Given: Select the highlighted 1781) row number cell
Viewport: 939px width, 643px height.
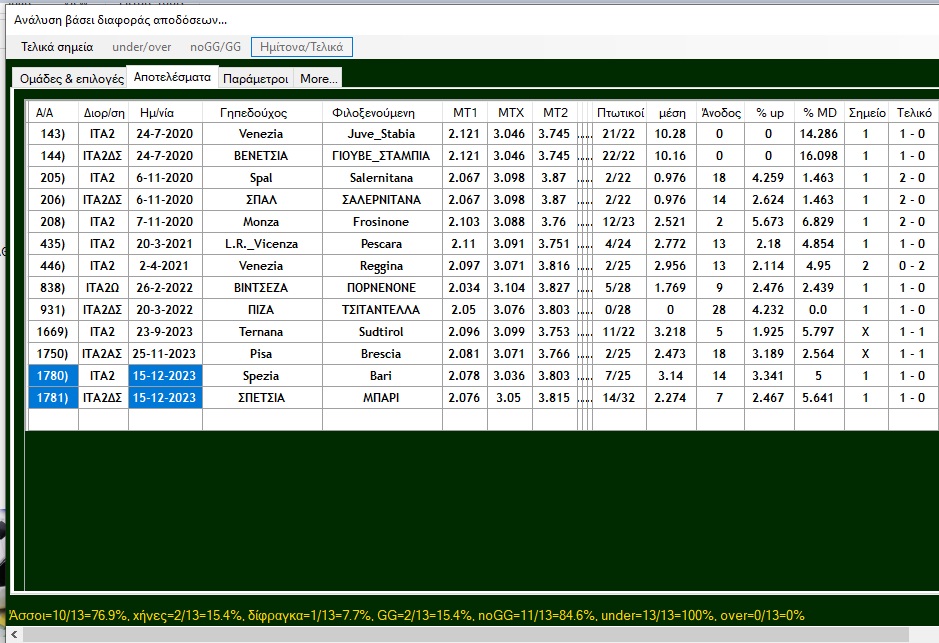Looking at the screenshot, I should [53, 398].
